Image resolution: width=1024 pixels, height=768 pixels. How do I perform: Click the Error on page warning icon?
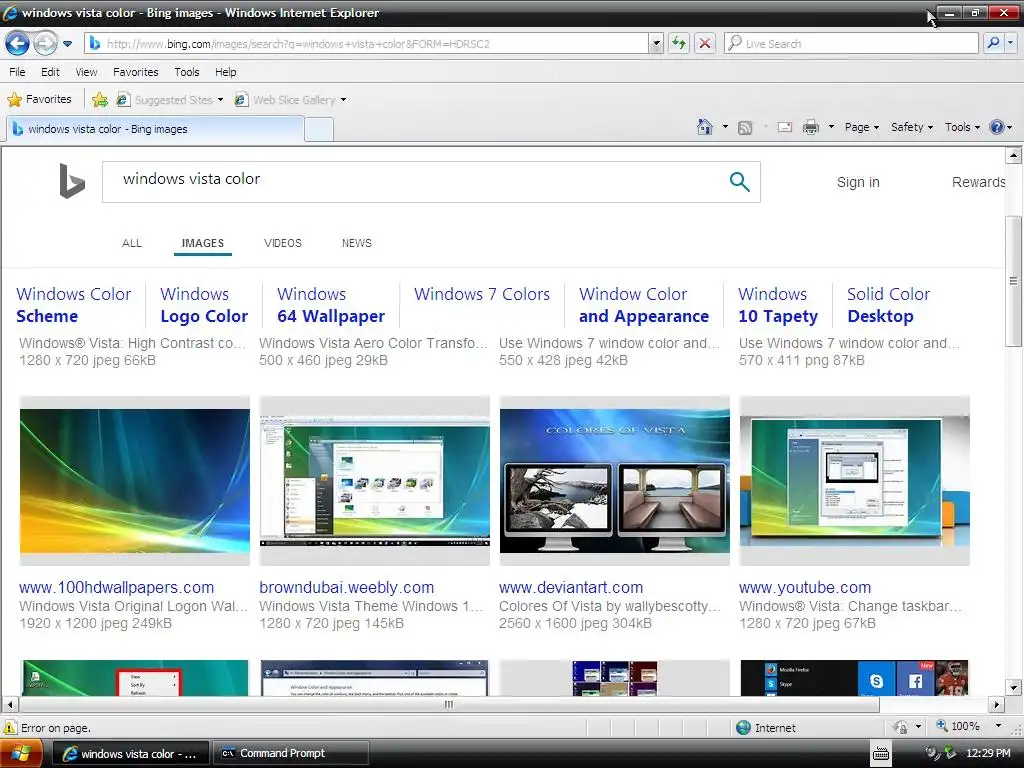[10, 728]
